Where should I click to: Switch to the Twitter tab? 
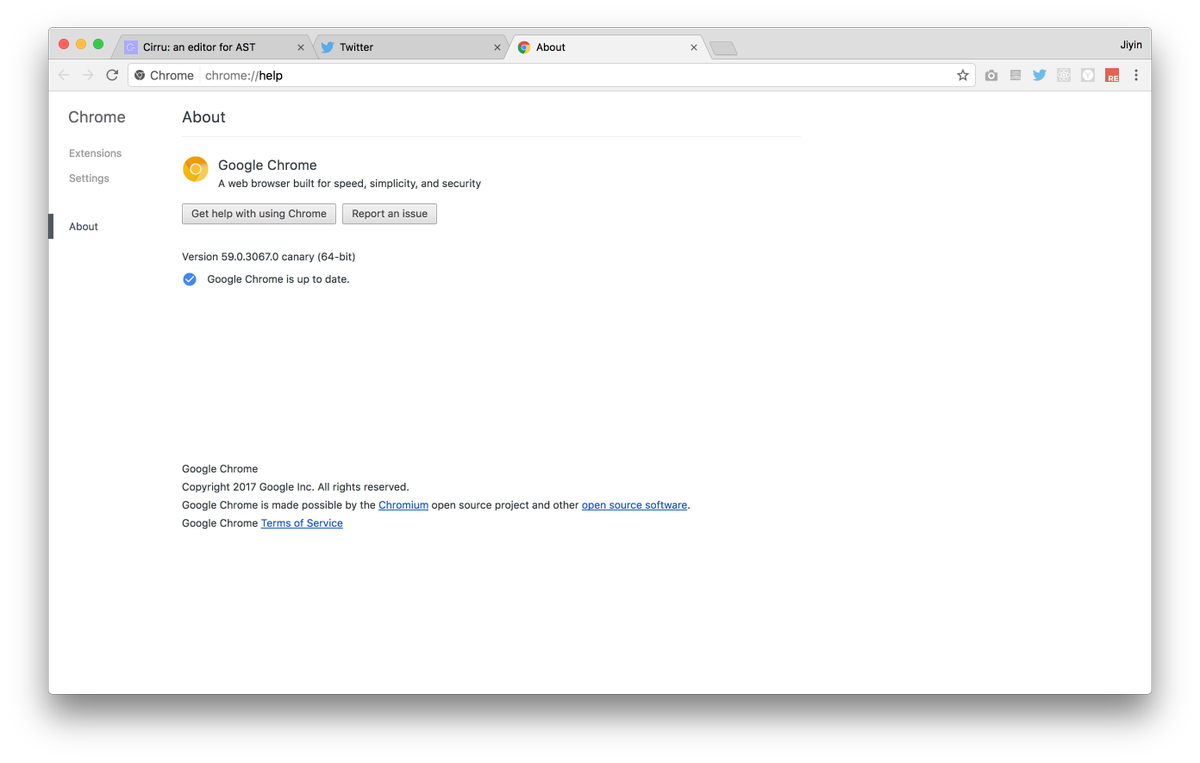point(411,47)
